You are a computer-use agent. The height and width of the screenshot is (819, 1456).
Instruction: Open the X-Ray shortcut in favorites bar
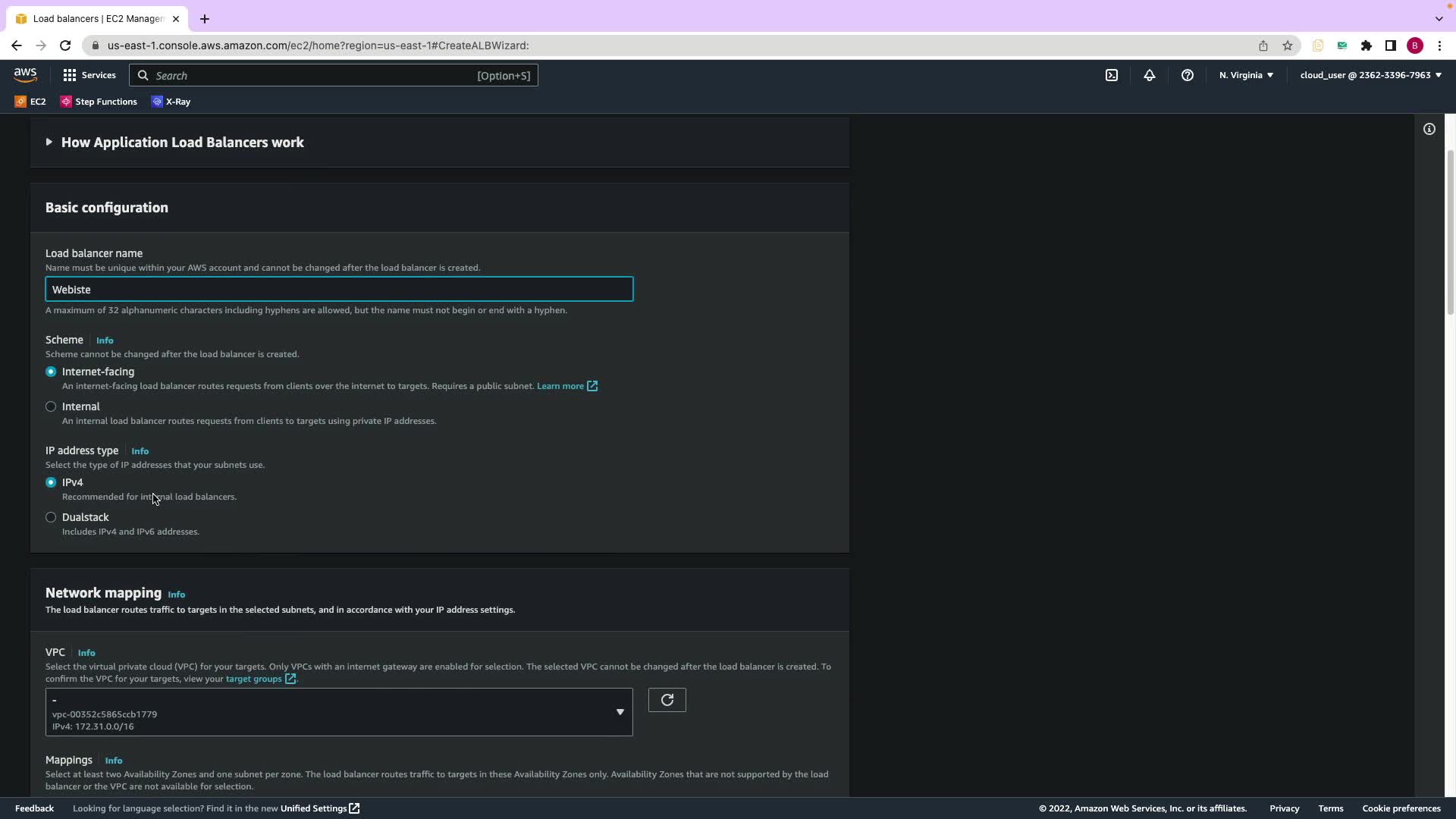(171, 102)
